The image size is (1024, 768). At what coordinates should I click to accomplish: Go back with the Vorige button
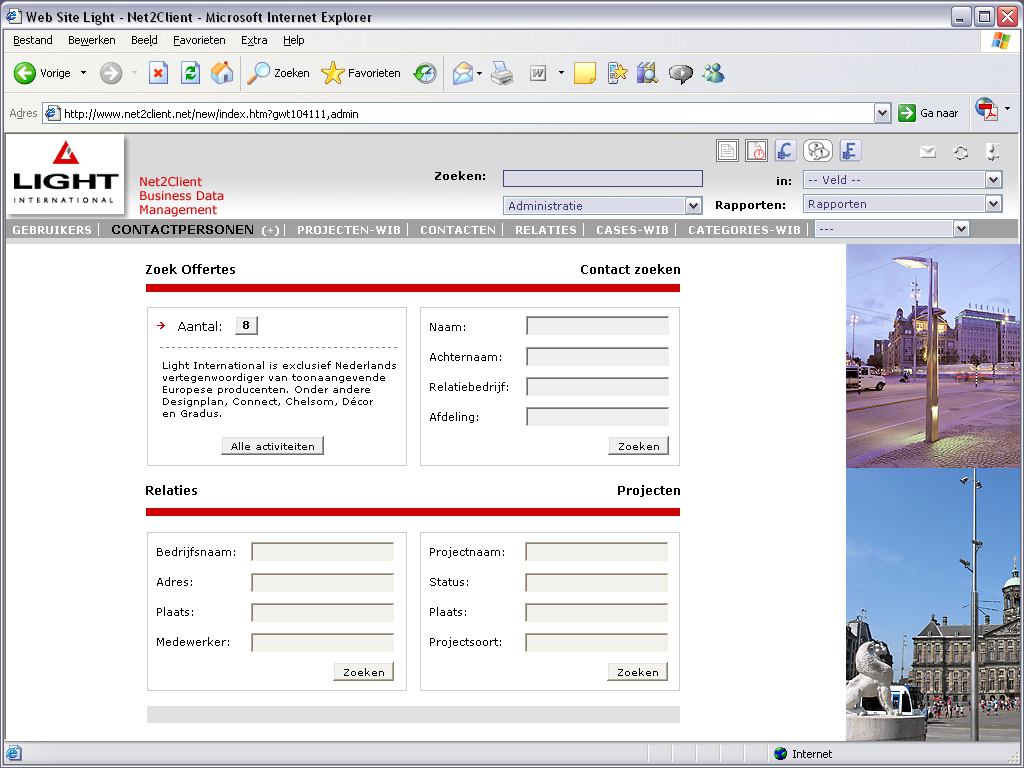point(42,73)
